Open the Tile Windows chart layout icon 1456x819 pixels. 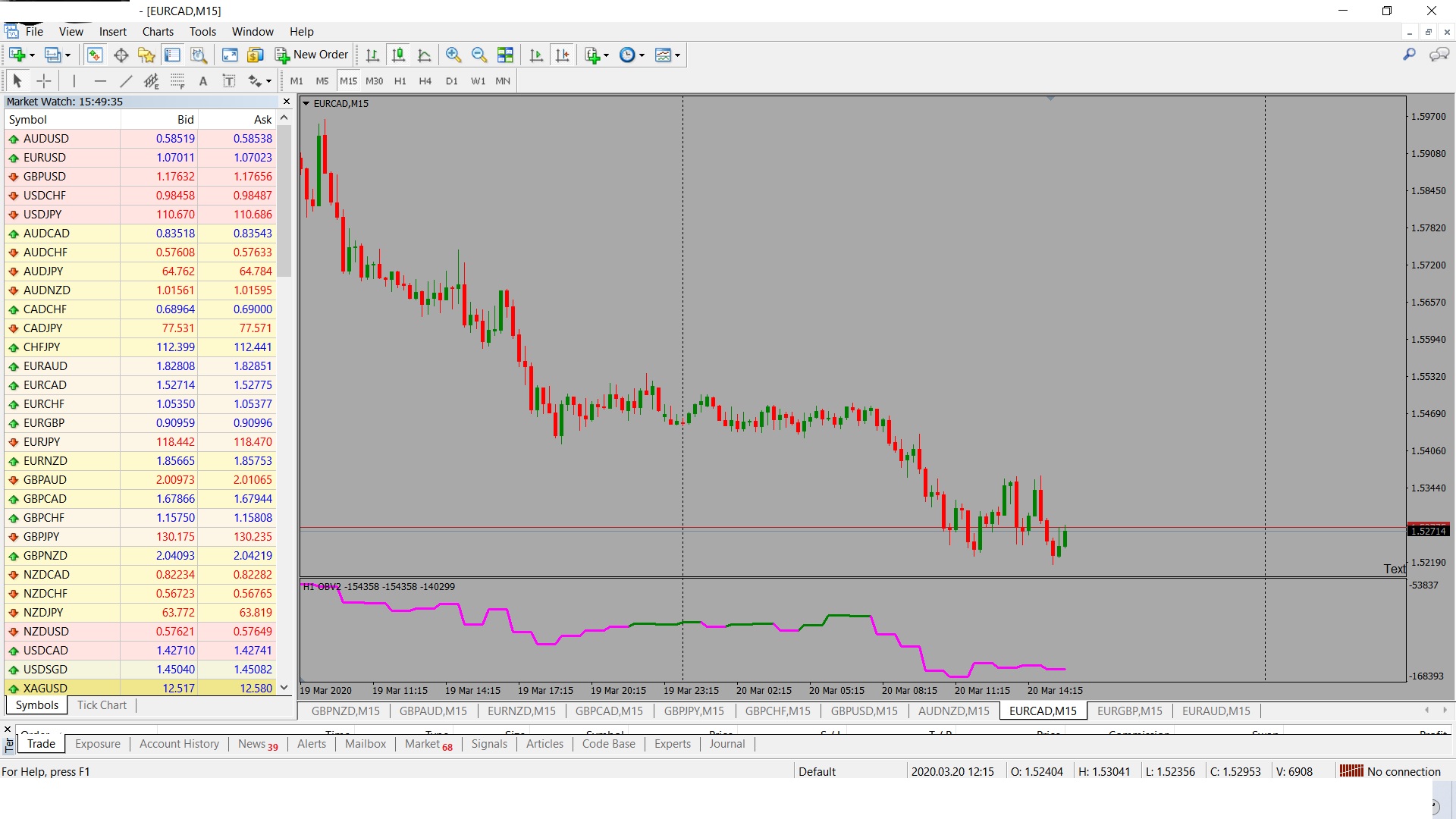coord(505,55)
